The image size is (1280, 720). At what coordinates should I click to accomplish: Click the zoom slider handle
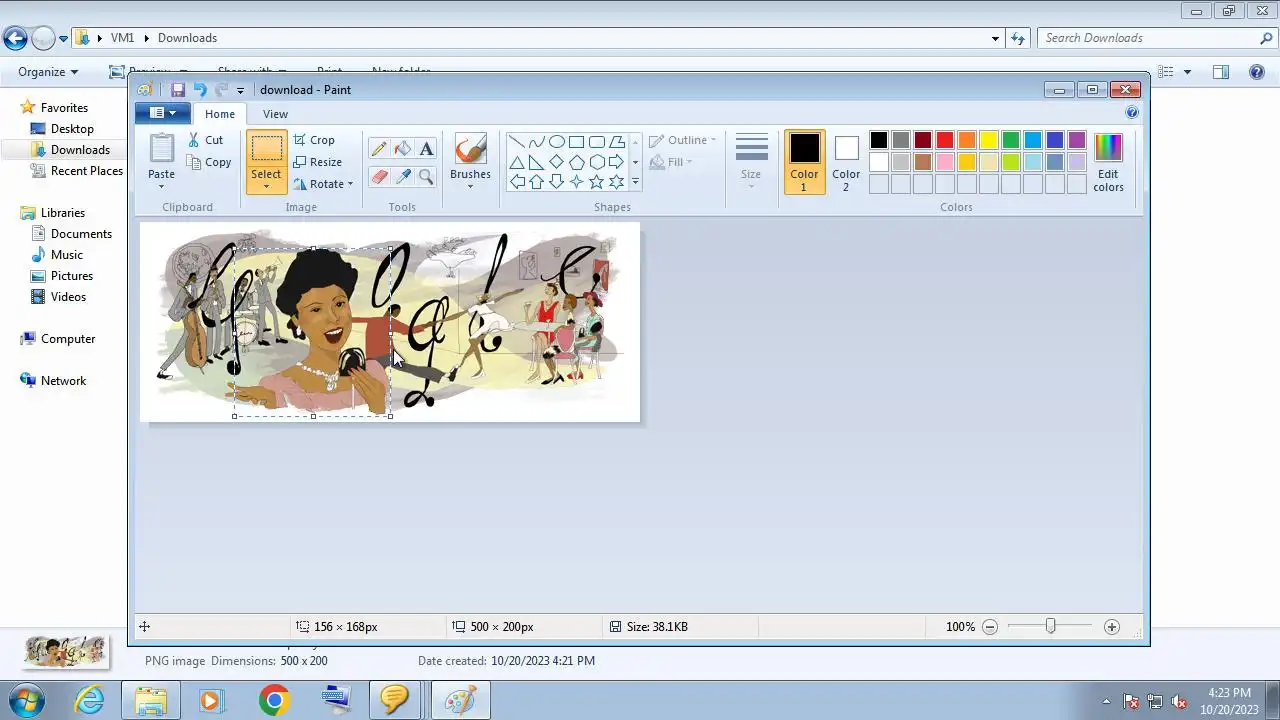click(x=1050, y=627)
